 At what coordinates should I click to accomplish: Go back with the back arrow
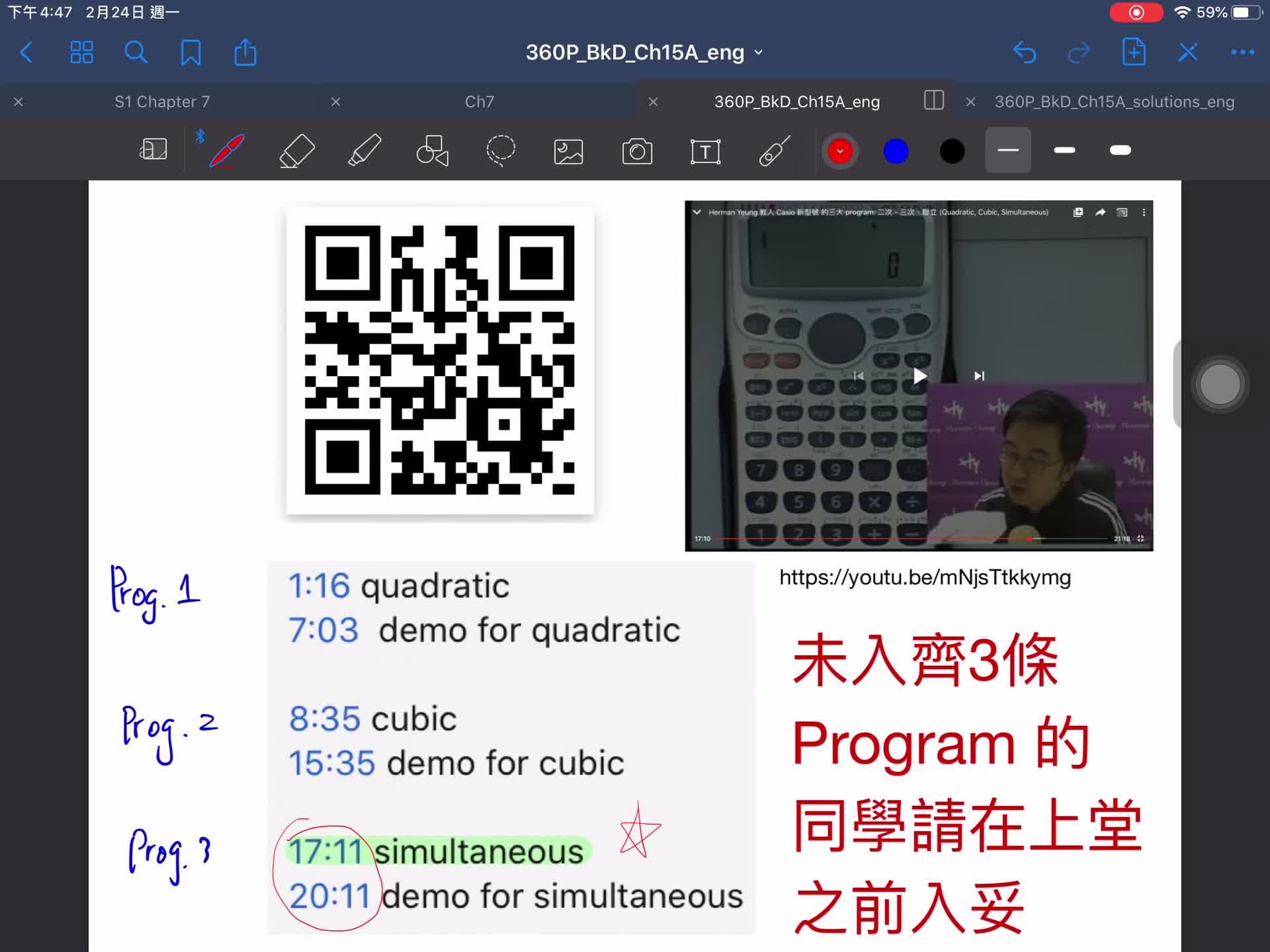point(26,52)
